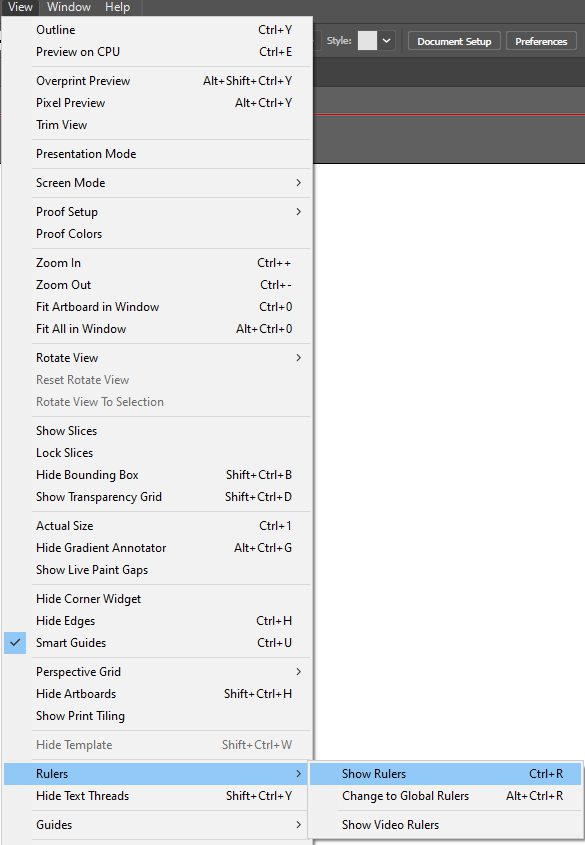This screenshot has width=585, height=845.
Task: Toggle the Smart Guides checkmark
Action: 15,642
